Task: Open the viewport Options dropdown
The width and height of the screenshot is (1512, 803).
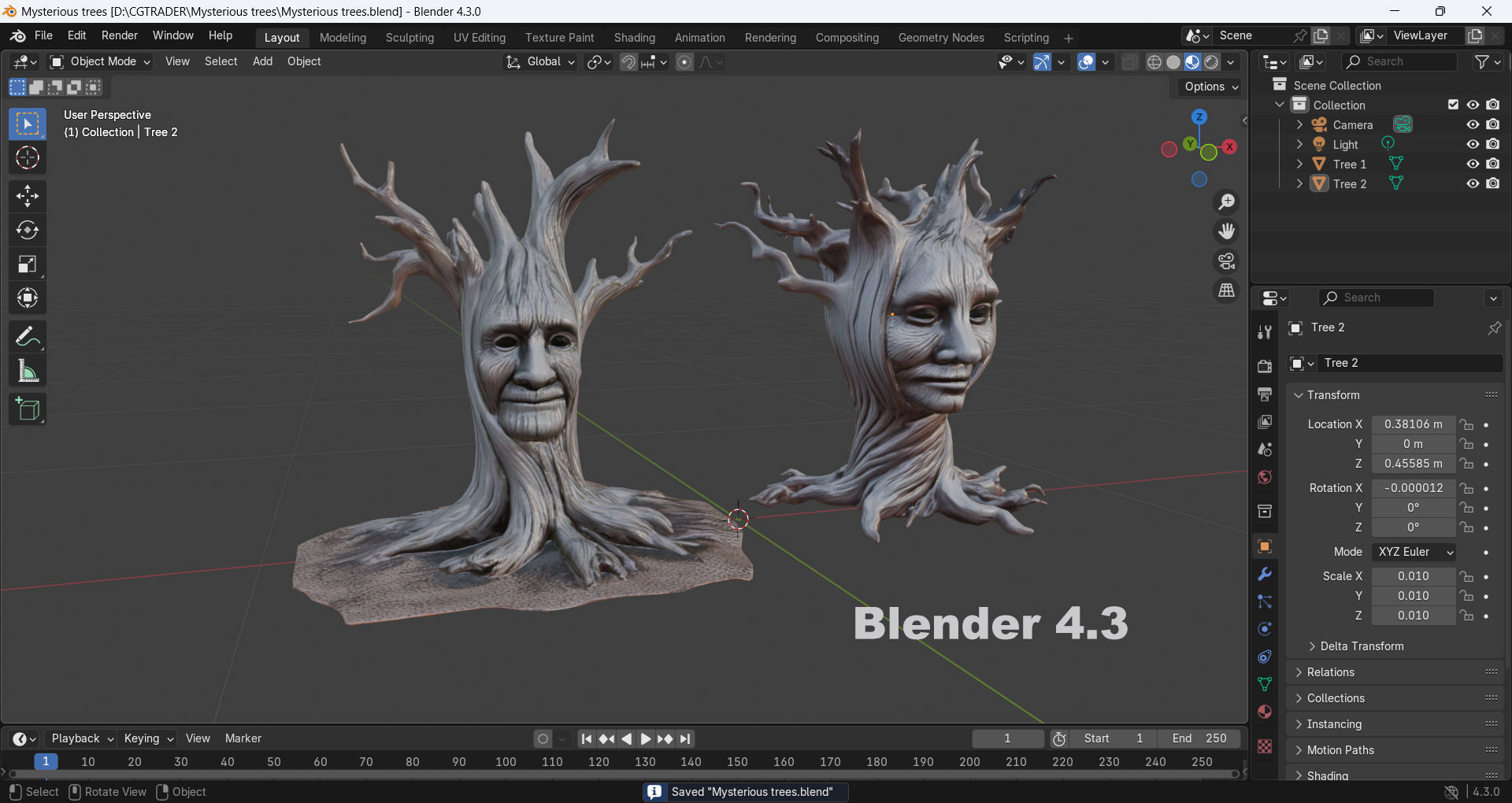Action: click(x=1211, y=87)
